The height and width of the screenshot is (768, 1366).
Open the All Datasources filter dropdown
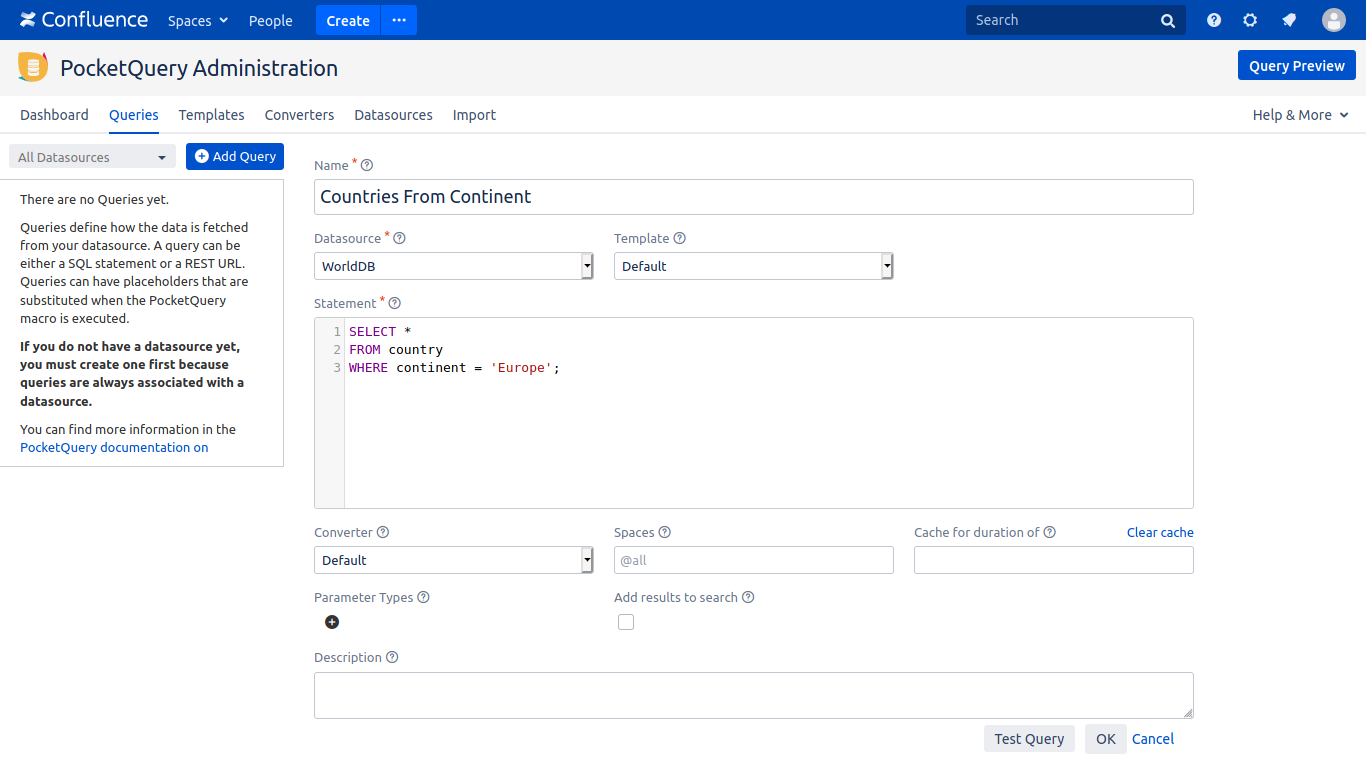point(91,156)
